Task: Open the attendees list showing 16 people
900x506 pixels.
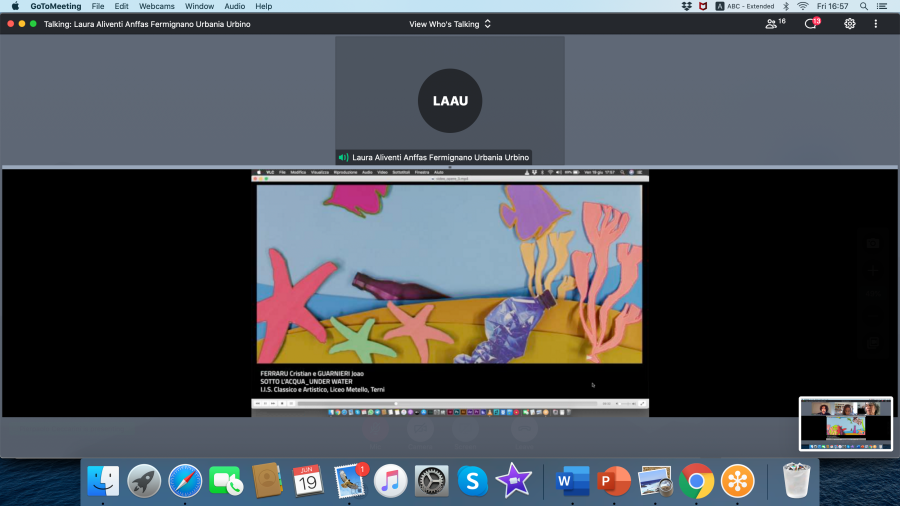Action: (x=775, y=24)
